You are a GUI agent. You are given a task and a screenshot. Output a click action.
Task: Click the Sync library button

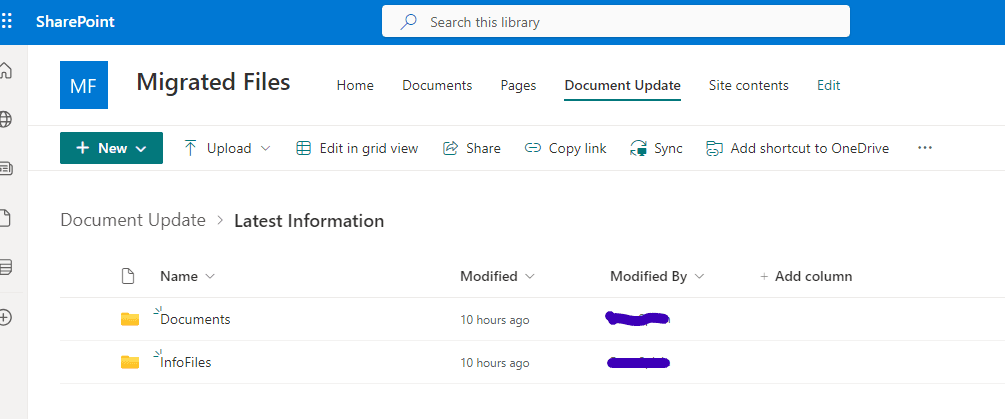(656, 148)
